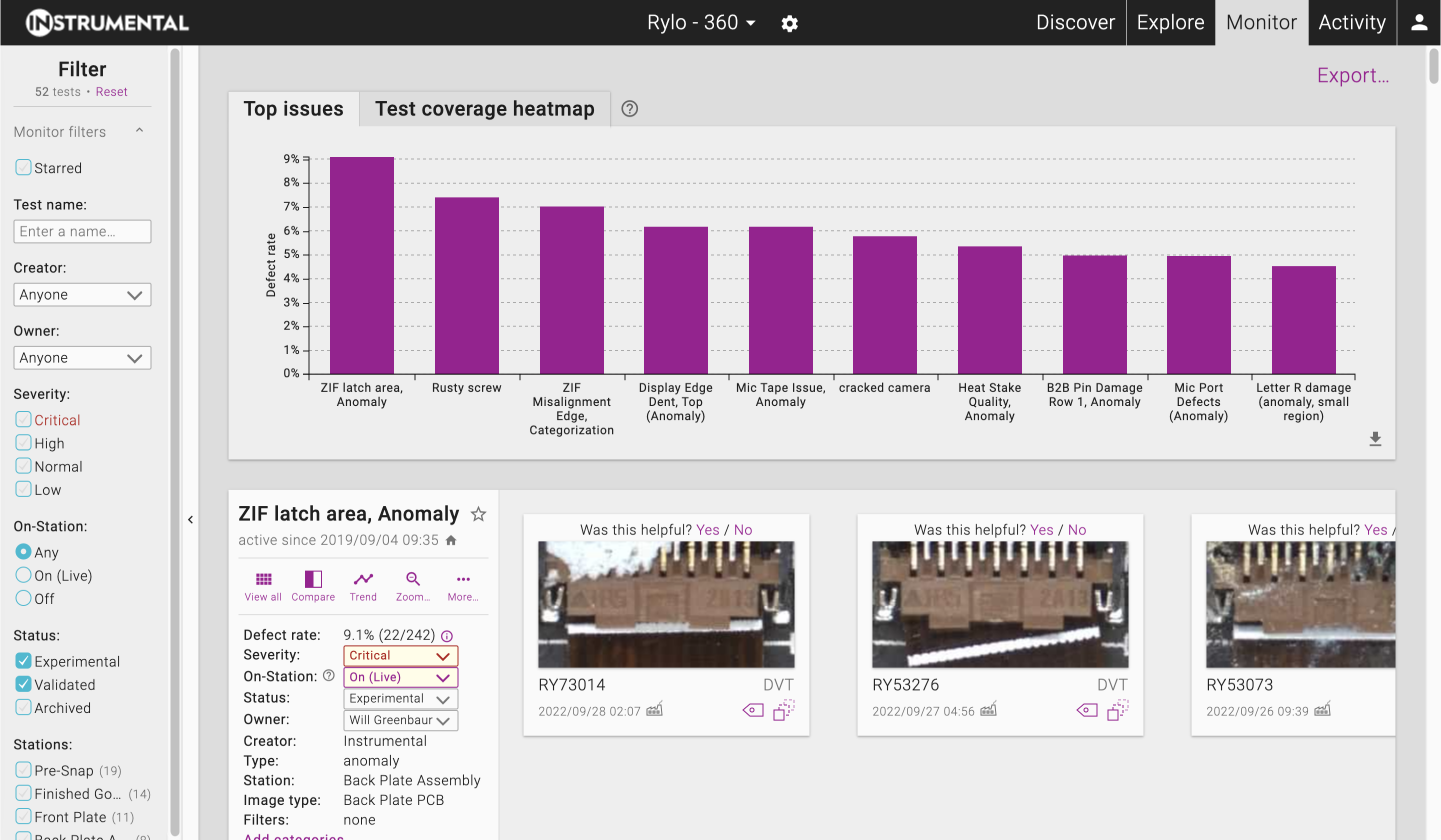The height and width of the screenshot is (840, 1441).
Task: Expand the Severity Critical dropdown
Action: pos(400,656)
